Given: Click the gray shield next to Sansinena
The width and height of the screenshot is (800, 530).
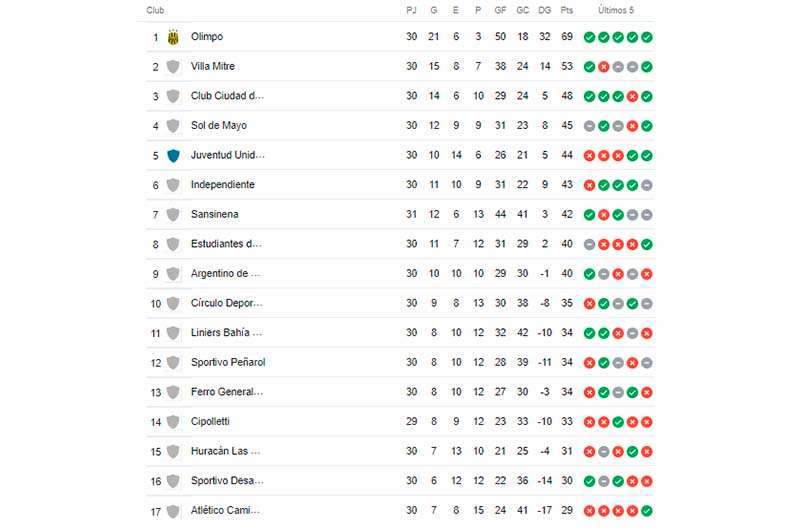Looking at the screenshot, I should click(173, 215).
